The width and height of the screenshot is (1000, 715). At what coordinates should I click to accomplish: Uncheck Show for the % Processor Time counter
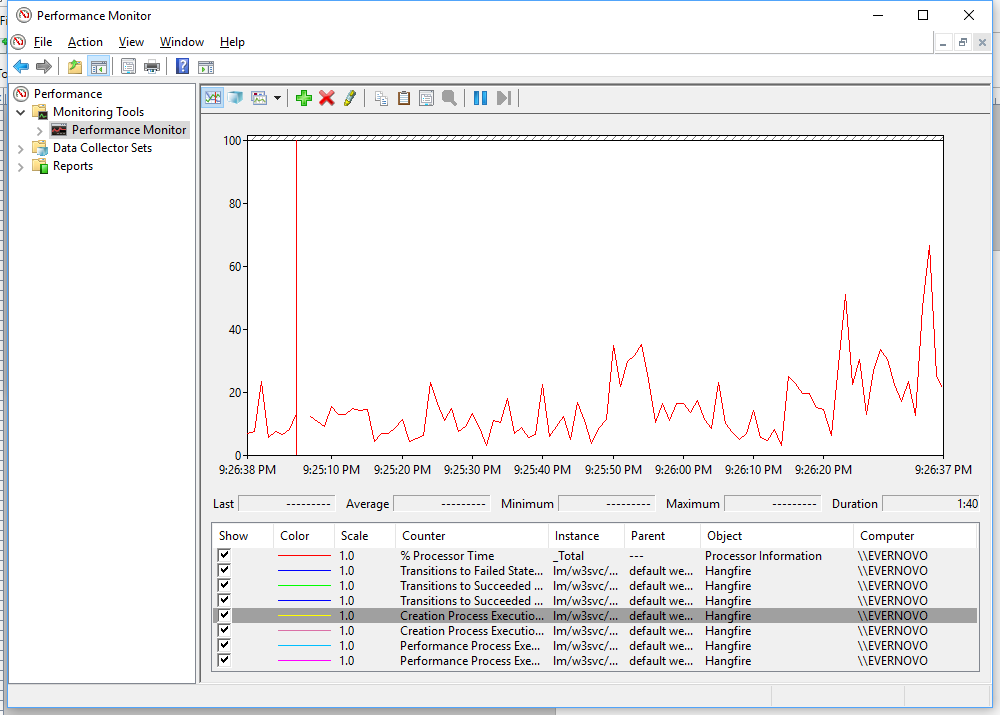pyautogui.click(x=224, y=555)
